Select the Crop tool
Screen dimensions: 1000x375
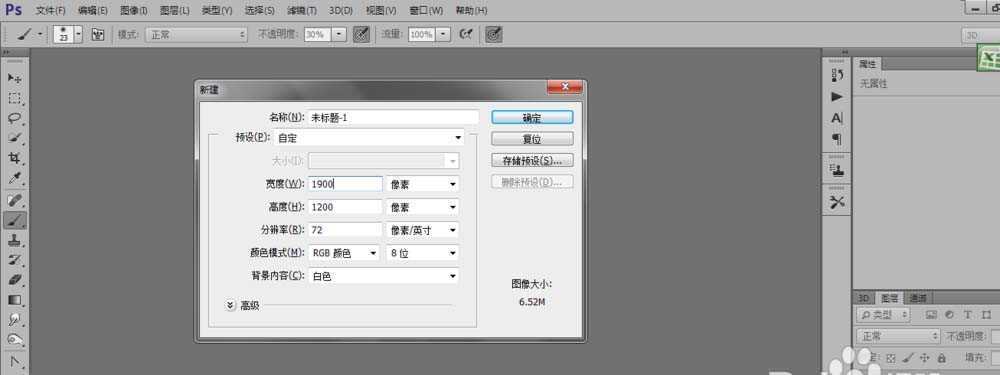click(15, 158)
